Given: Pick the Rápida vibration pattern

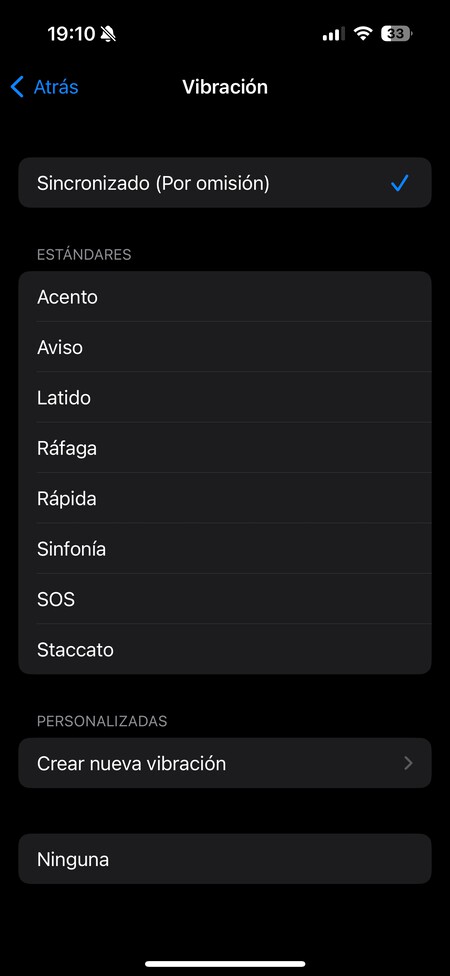Looking at the screenshot, I should tap(225, 499).
